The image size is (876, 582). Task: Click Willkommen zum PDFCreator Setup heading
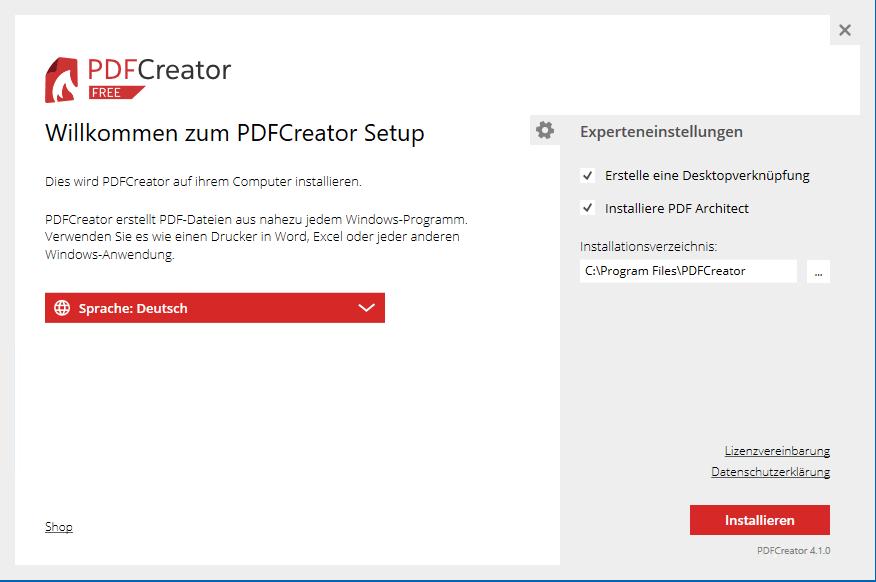235,133
